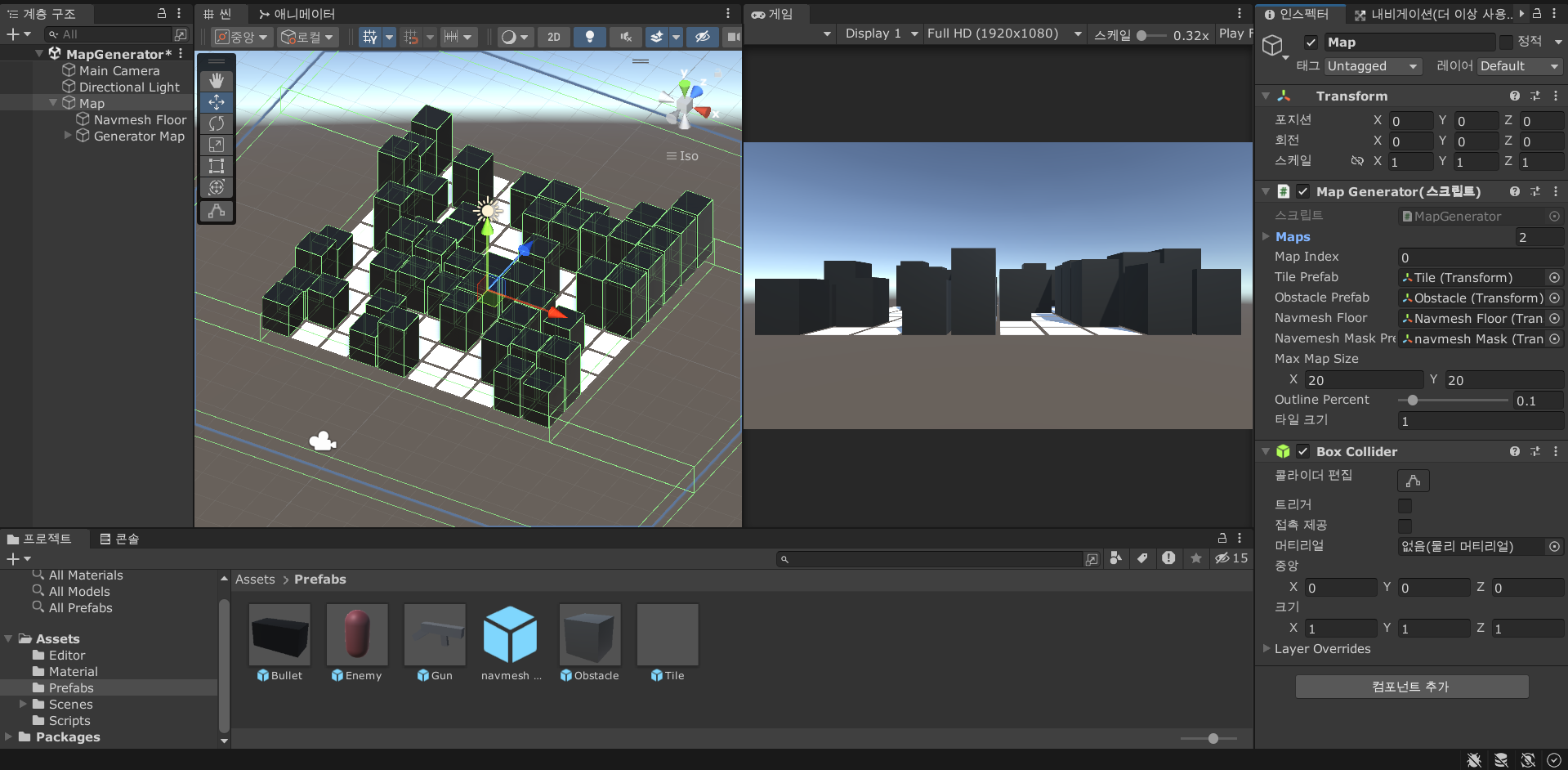Image resolution: width=1568 pixels, height=770 pixels.
Task: Open Transform component help icon
Action: 1515,96
